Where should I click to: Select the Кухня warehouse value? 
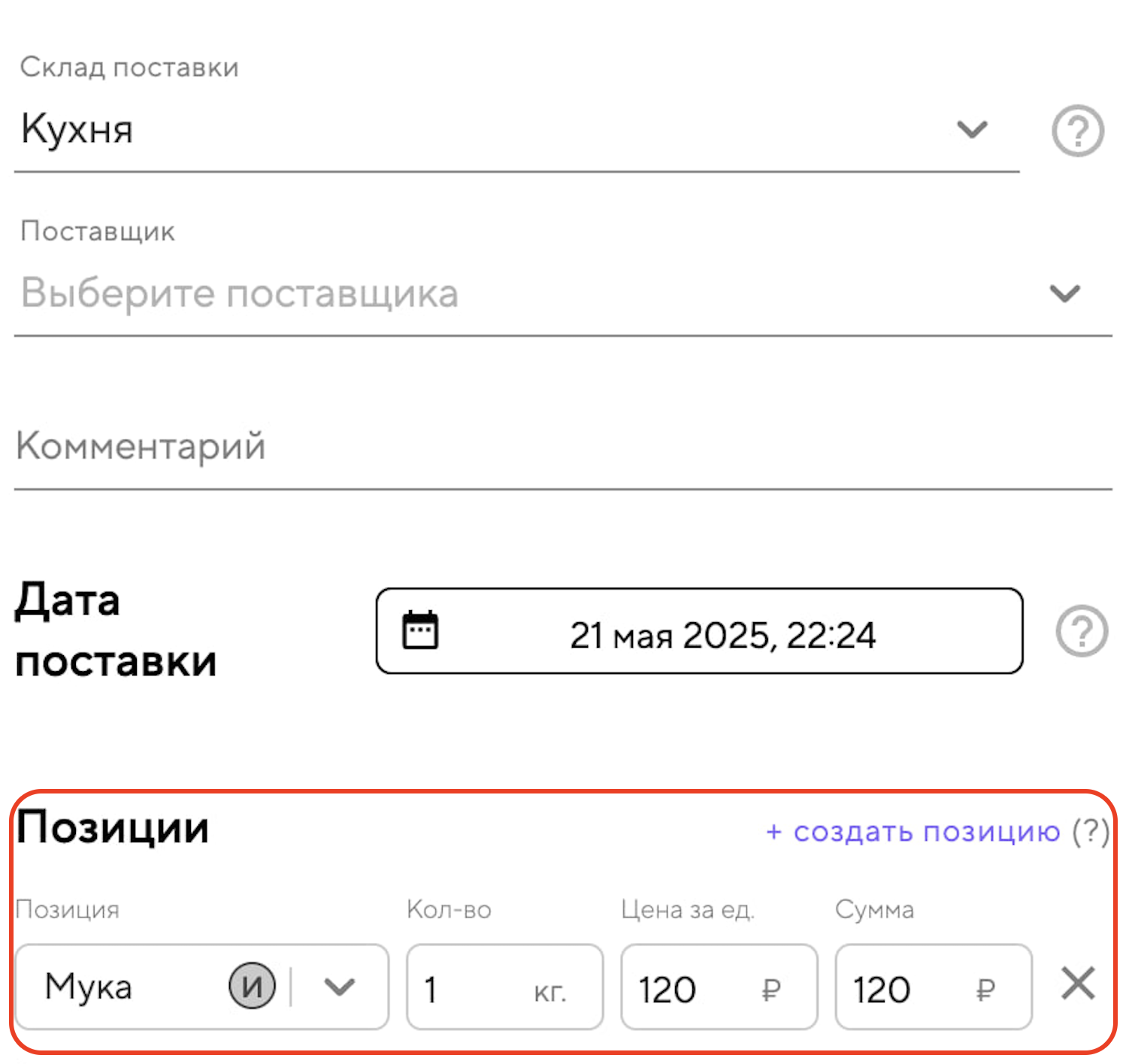pos(77,129)
